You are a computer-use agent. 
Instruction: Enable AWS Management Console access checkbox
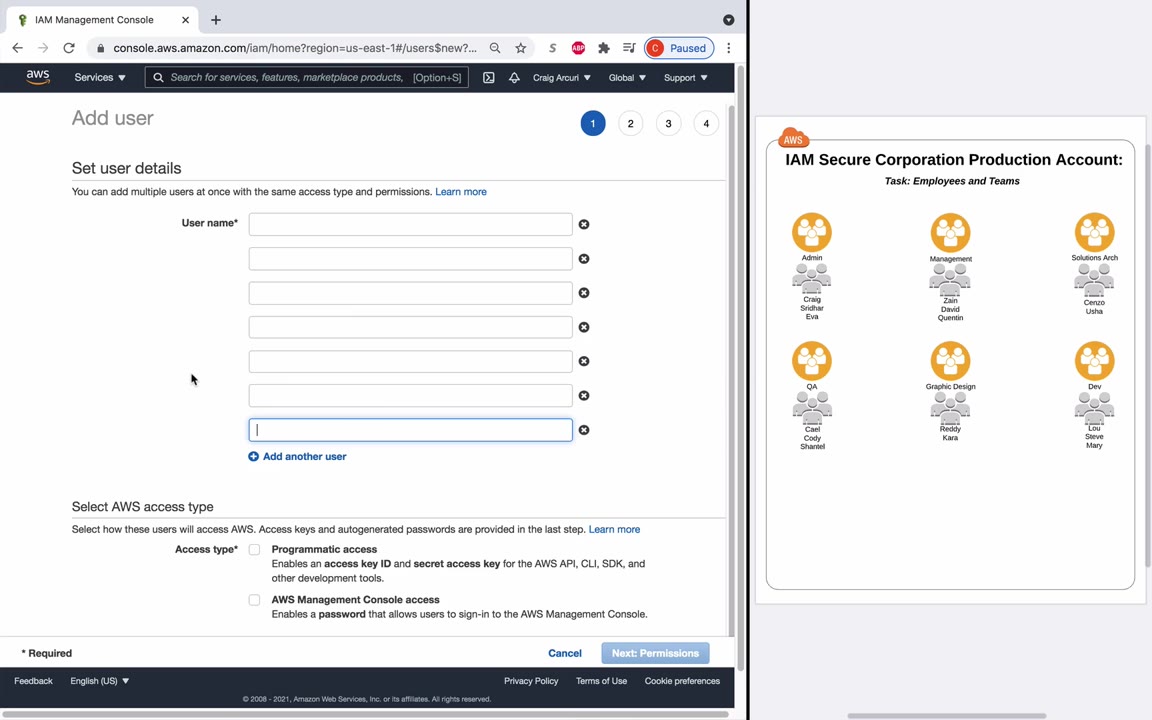[x=254, y=600]
